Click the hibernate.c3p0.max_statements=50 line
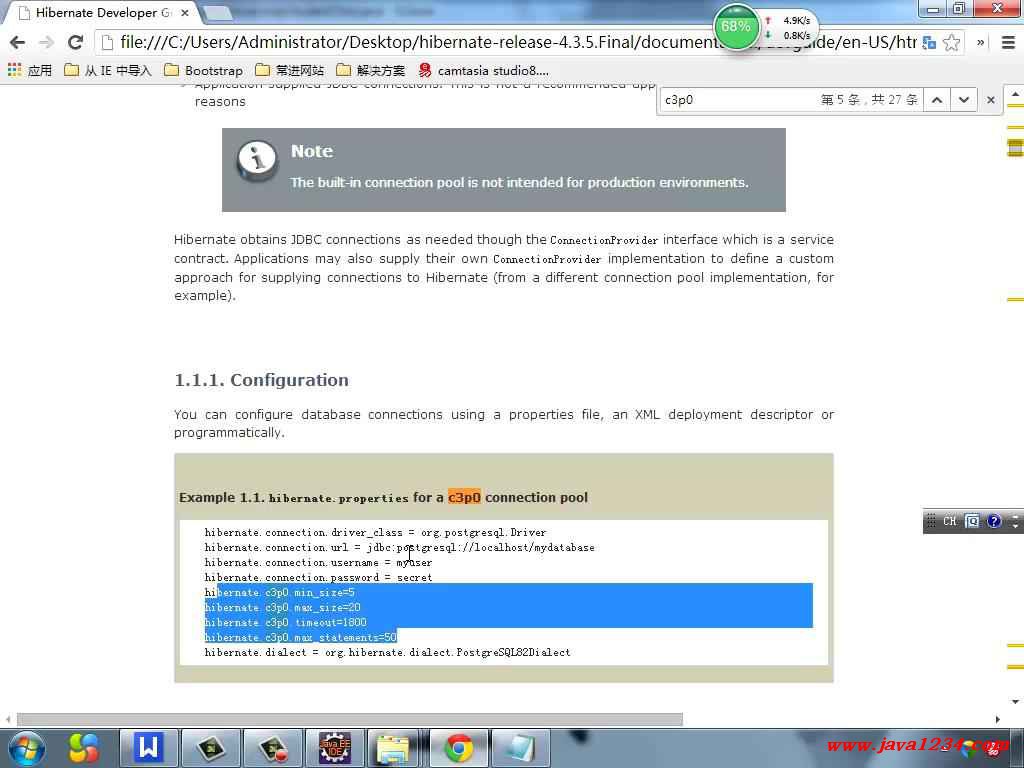This screenshot has height=768, width=1024. pyautogui.click(x=300, y=637)
